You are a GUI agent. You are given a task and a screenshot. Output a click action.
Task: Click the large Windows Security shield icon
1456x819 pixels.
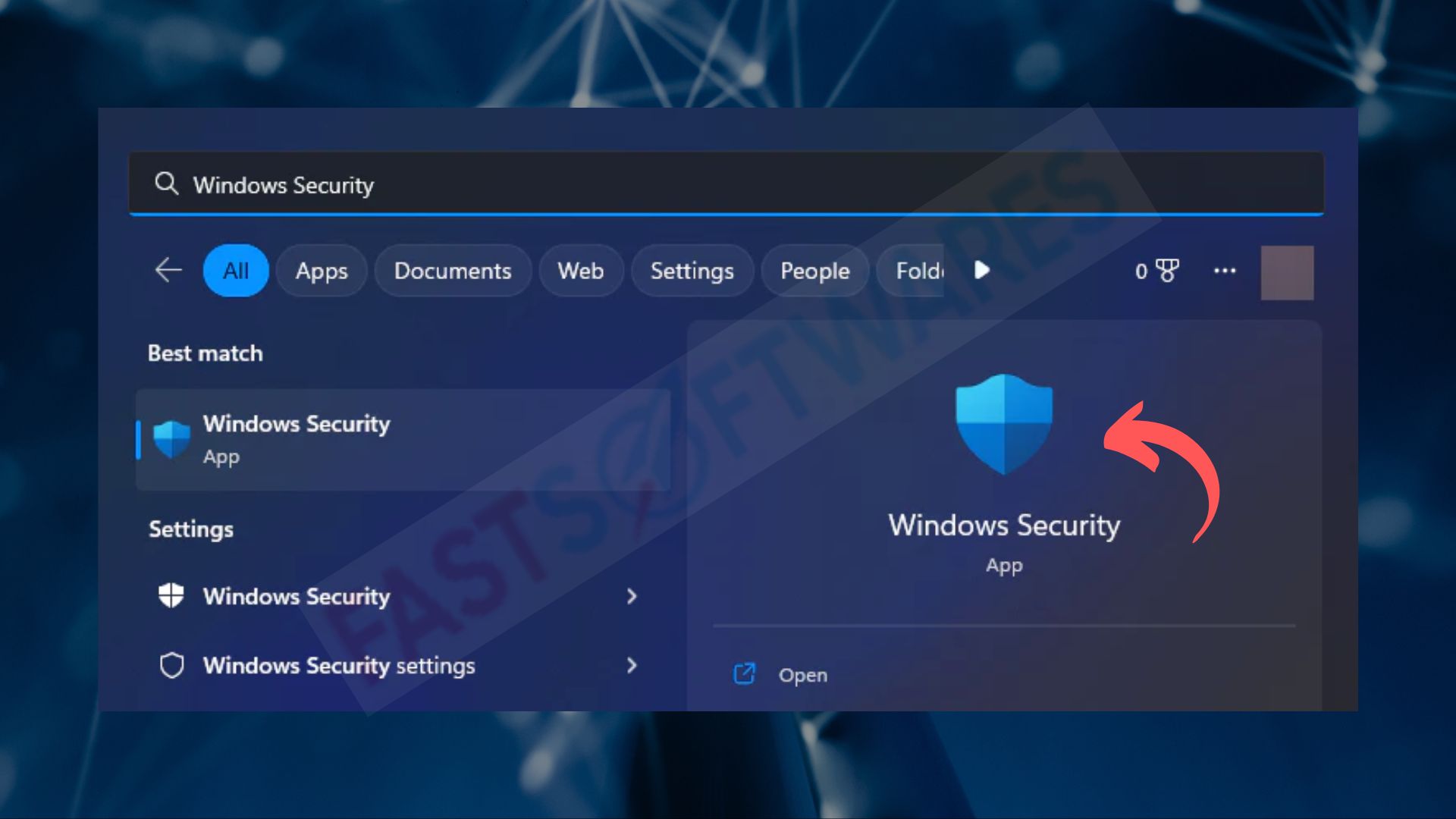click(x=1004, y=424)
